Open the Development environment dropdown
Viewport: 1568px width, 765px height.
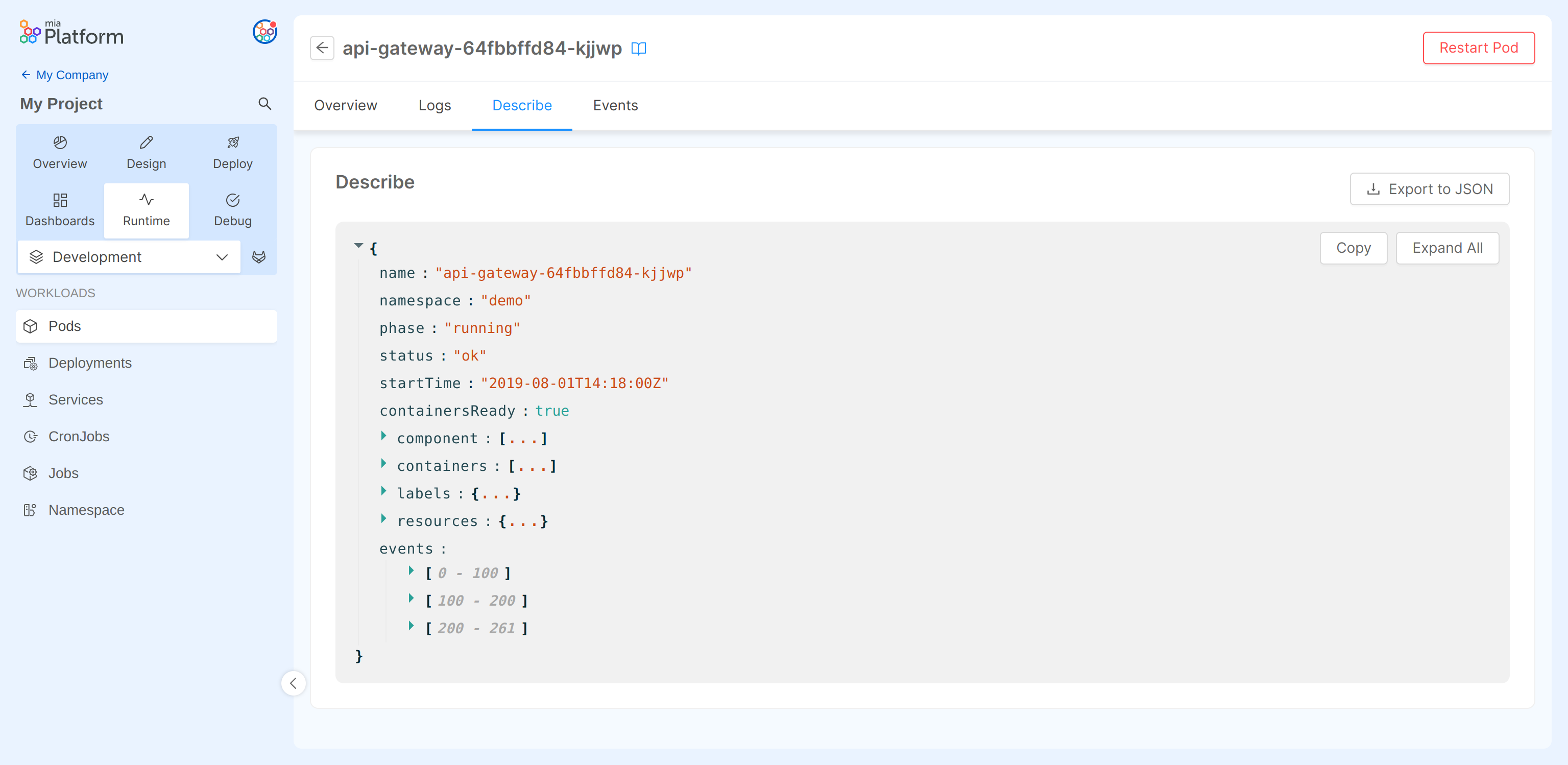[129, 257]
